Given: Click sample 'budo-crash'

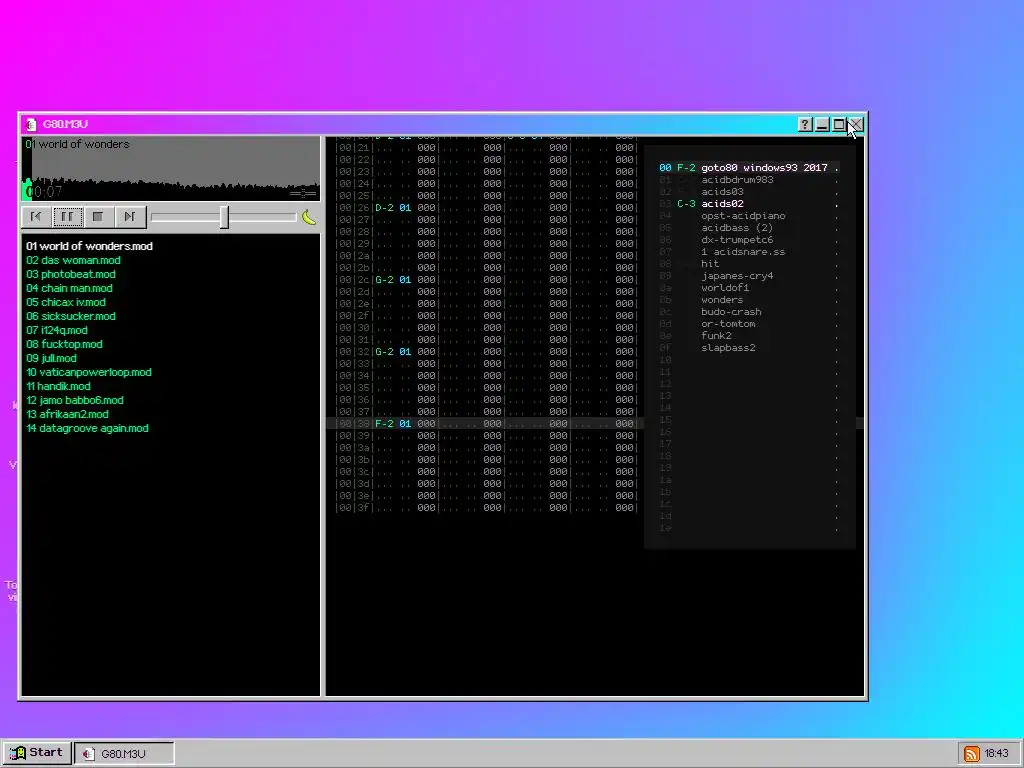Looking at the screenshot, I should 731,312.
